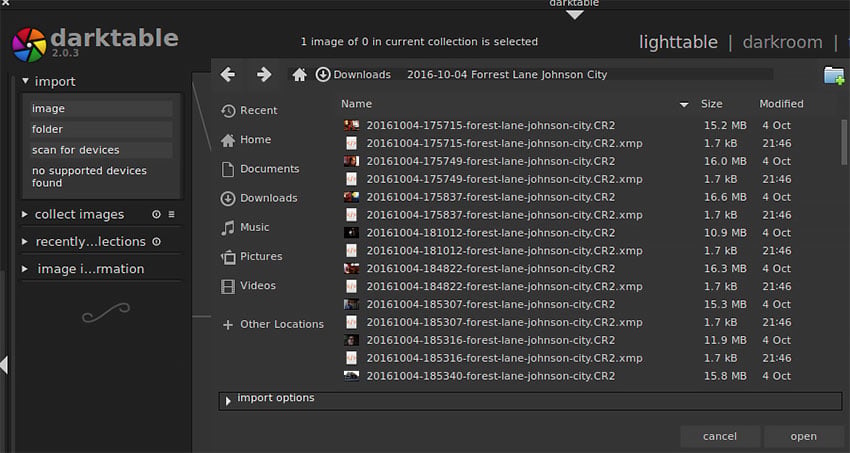Image resolution: width=850 pixels, height=453 pixels.
Task: Select 20161004-181012-forest-lane-johnson-city.CR2.xmp
Action: pyautogui.click(x=504, y=251)
